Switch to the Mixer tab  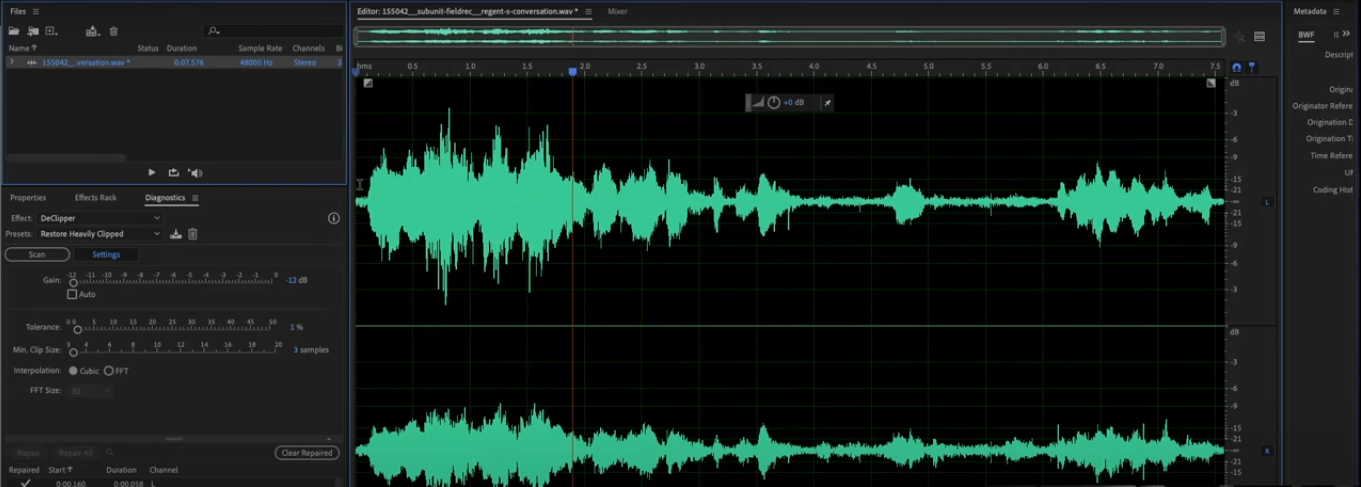point(618,12)
